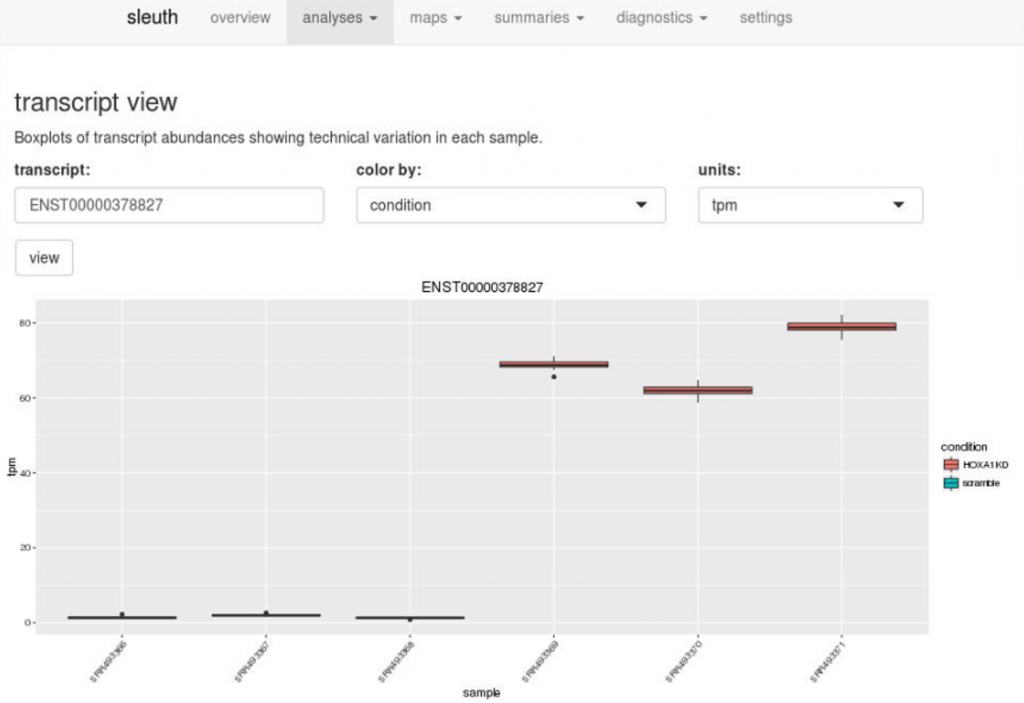Click inside the transcript input field
This screenshot has width=1024, height=703.
click(168, 205)
